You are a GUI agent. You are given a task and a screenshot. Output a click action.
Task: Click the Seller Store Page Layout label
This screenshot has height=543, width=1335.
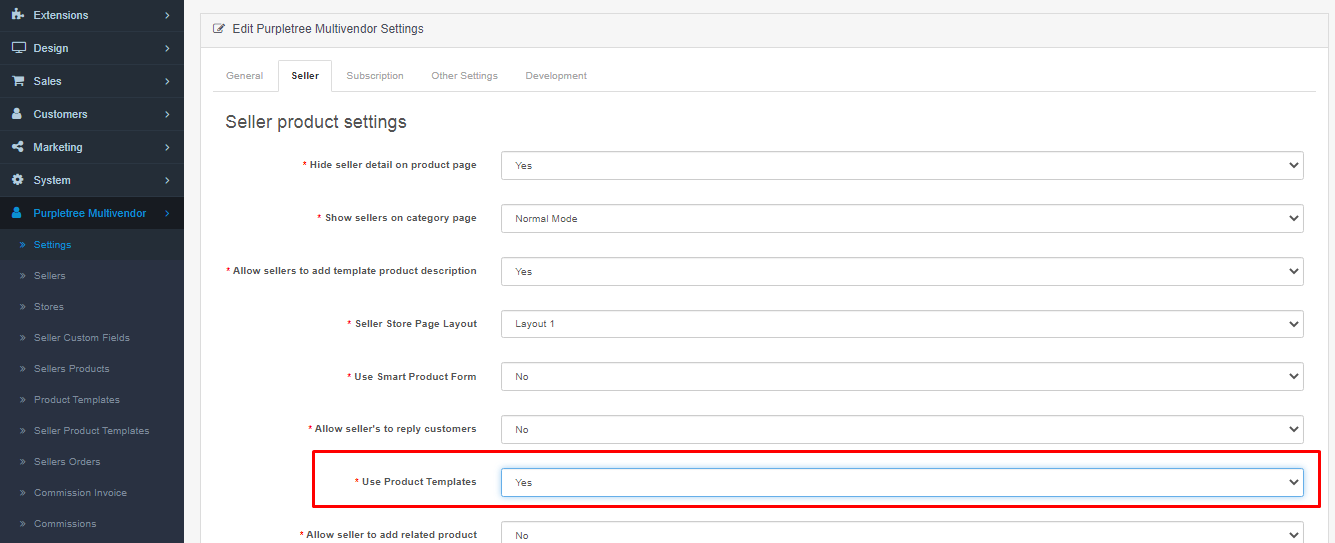pos(416,324)
